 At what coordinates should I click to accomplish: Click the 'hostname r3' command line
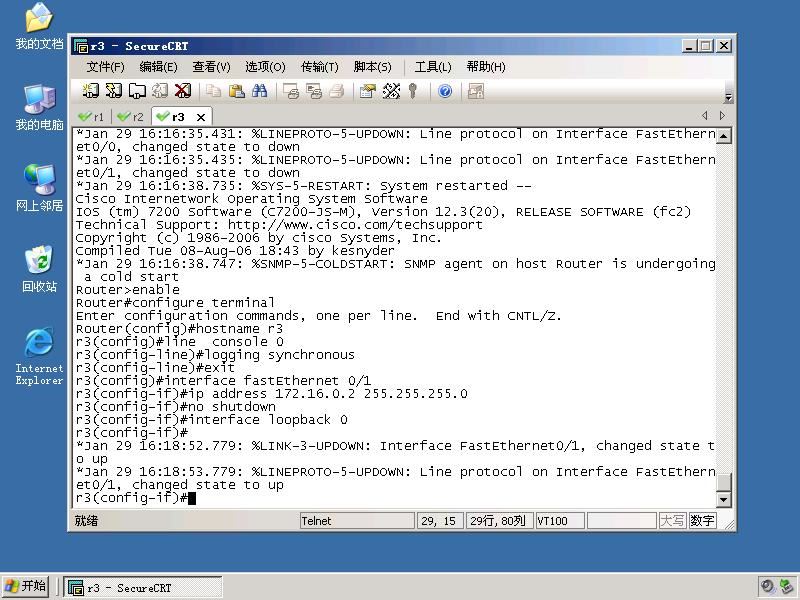point(179,329)
